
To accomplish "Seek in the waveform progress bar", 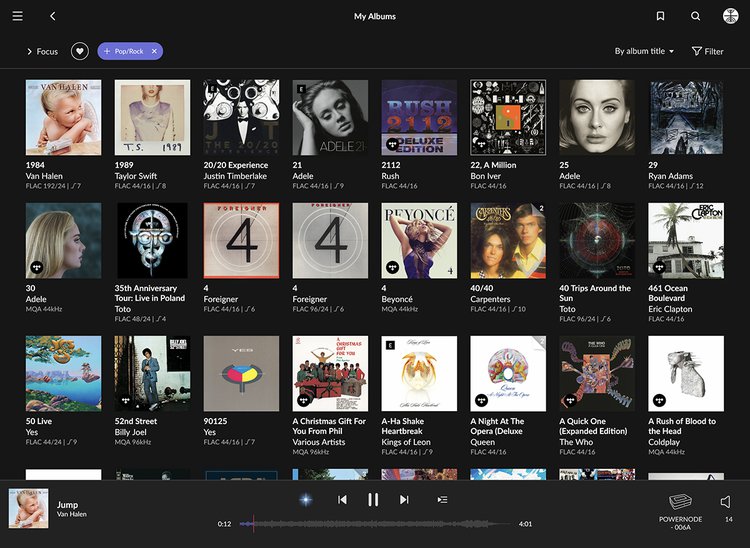I will click(x=375, y=524).
